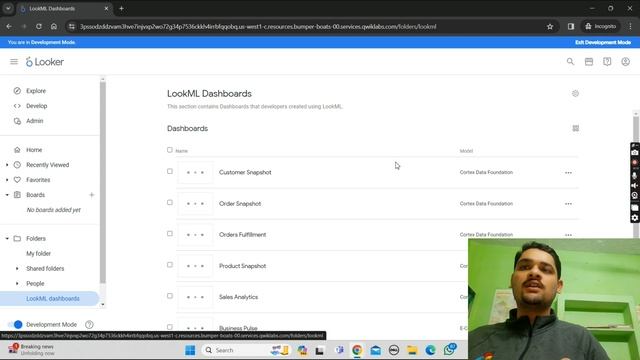Click Exit Development Mode
640x360 pixels.
coord(603,42)
